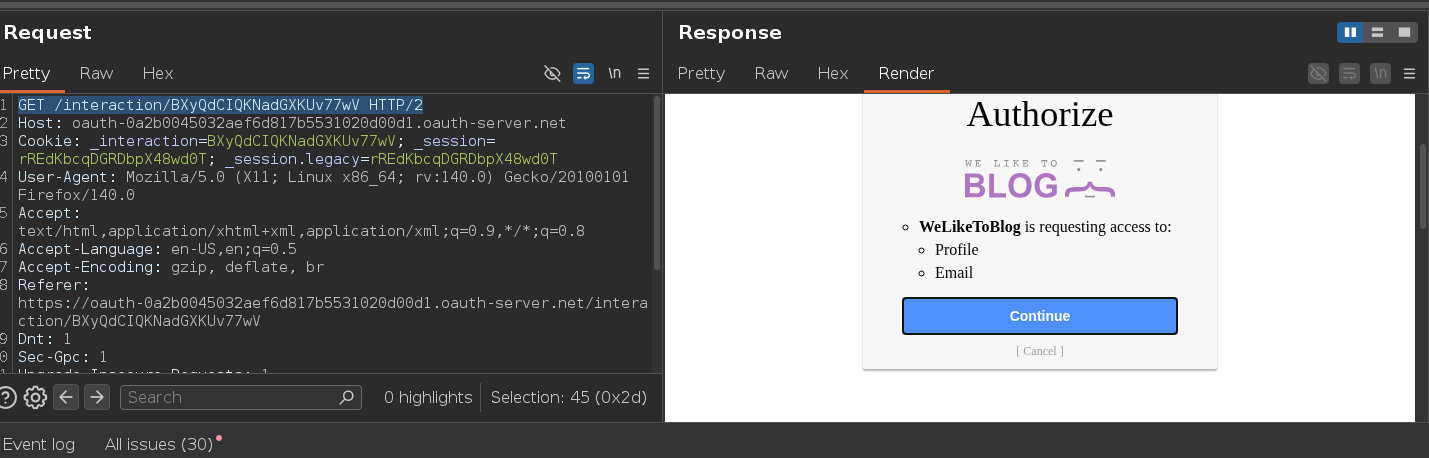Toggle line wrap in the Request panel
This screenshot has width=1429, height=458.
[583, 73]
